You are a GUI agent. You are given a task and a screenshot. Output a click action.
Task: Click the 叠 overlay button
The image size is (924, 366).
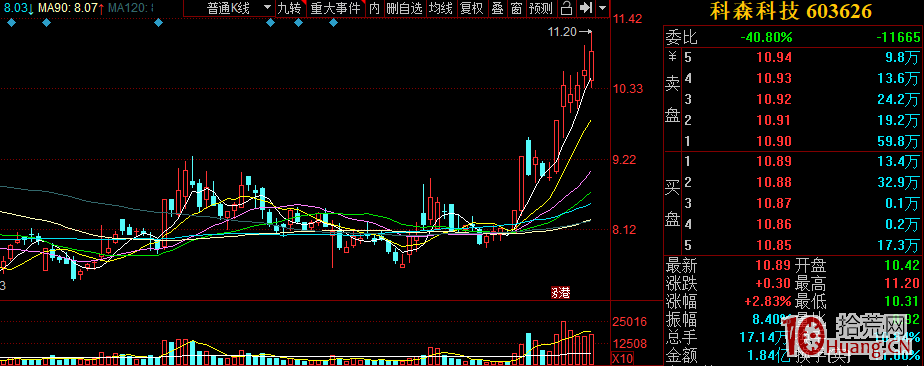(497, 8)
